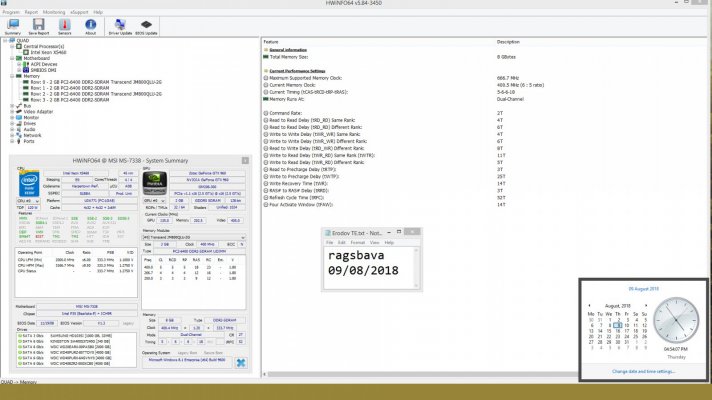The height and width of the screenshot is (400, 712).
Task: Open the HWiNFO Help menu
Action: [98, 12]
